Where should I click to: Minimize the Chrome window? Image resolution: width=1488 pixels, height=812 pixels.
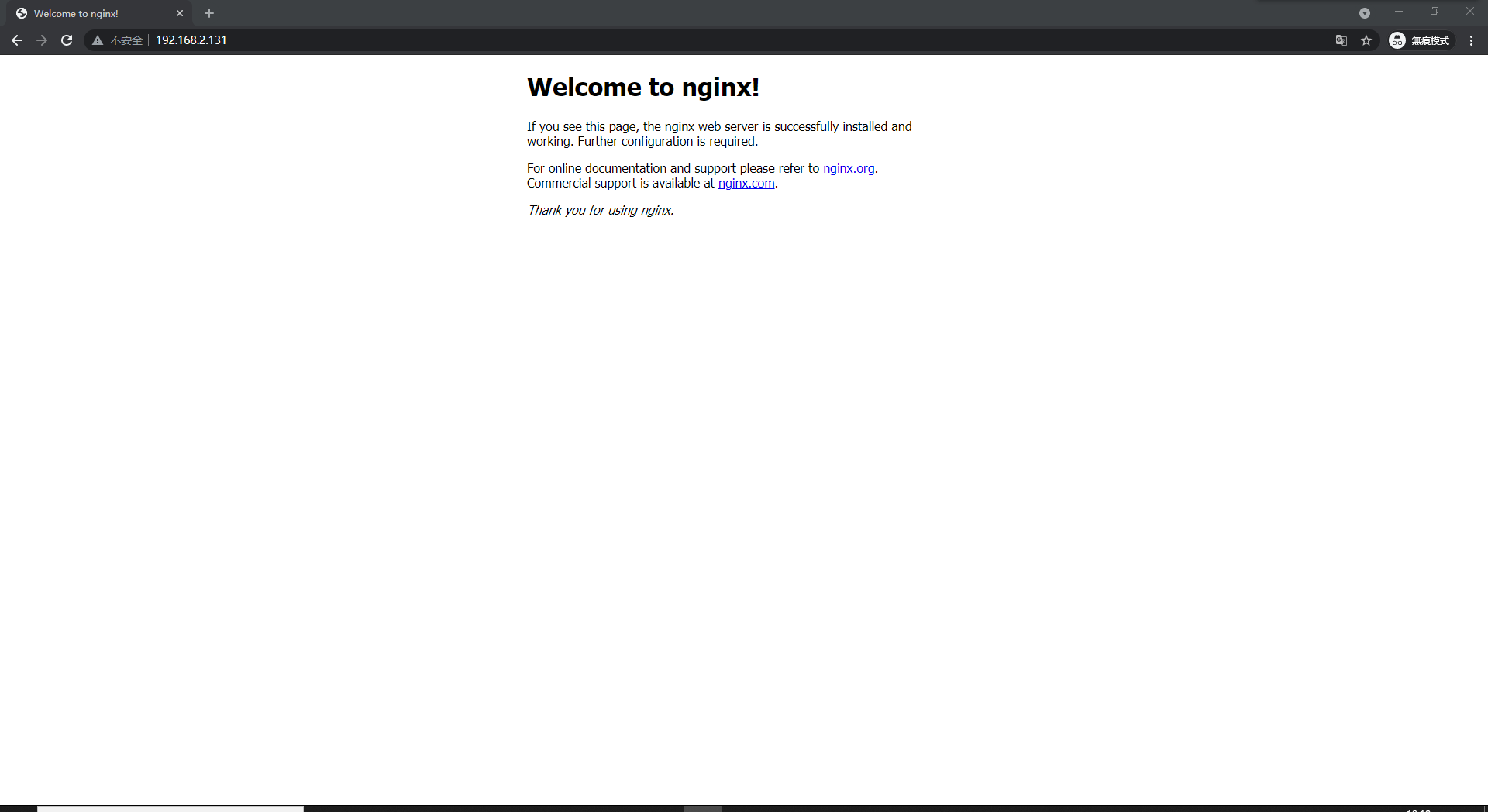(1399, 12)
